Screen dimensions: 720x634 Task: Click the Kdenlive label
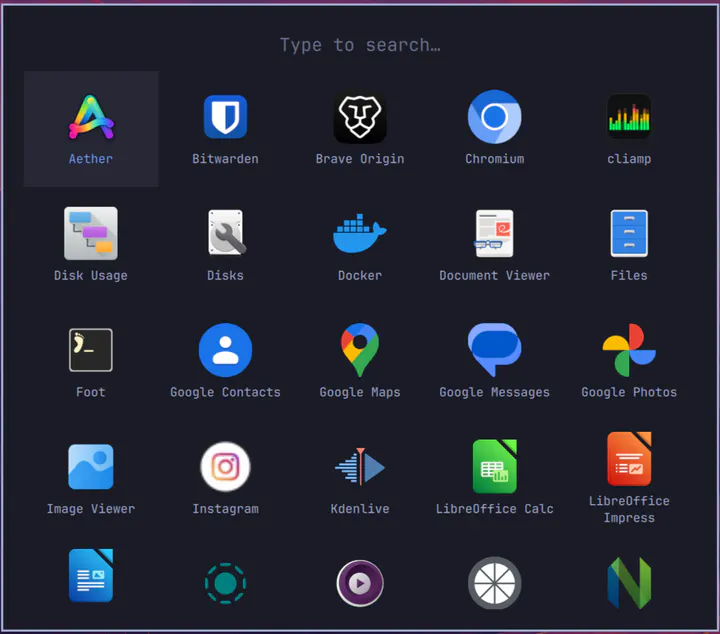(x=360, y=509)
